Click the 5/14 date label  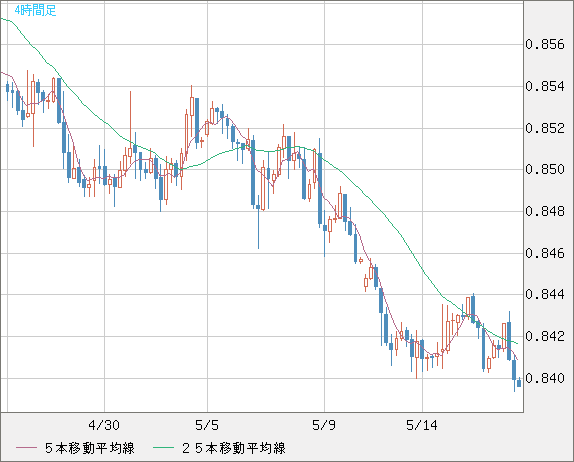(422, 425)
